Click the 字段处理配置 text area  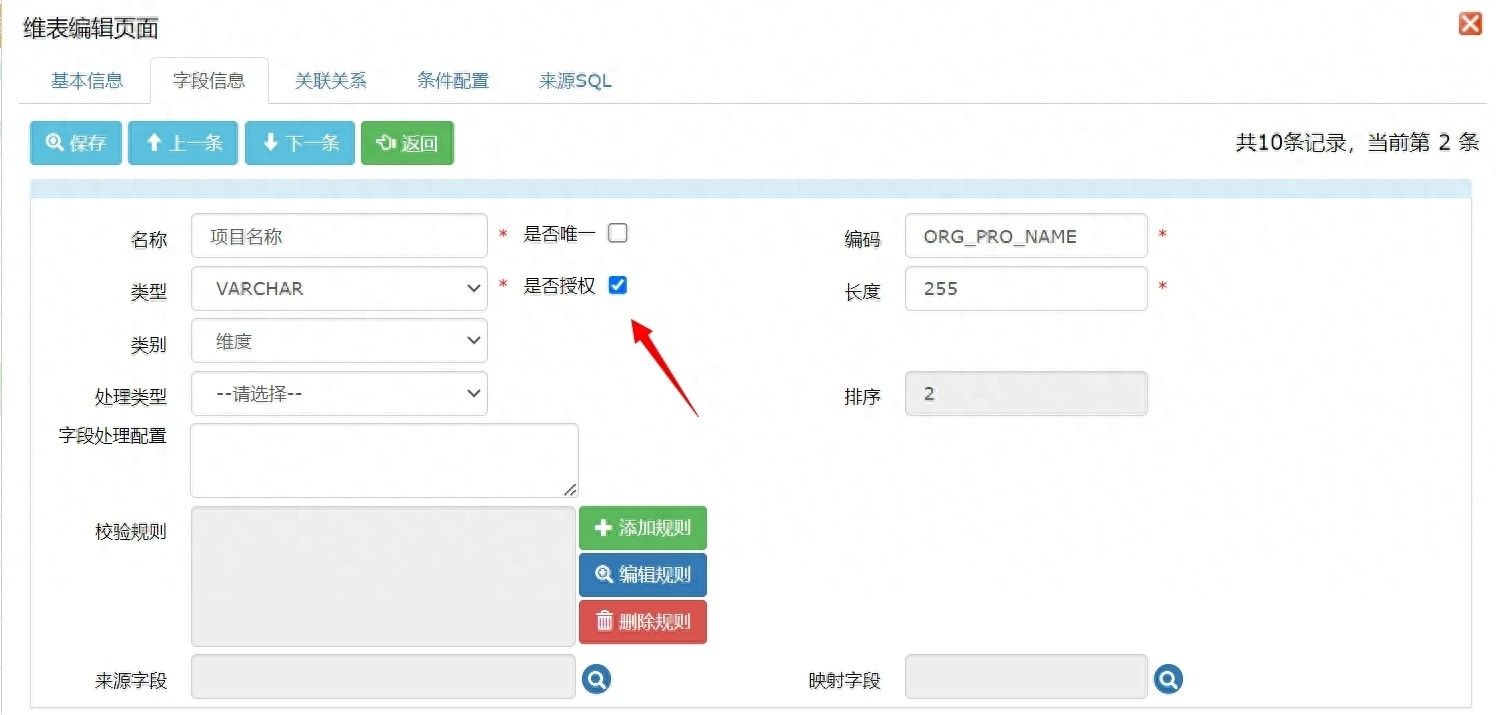384,460
